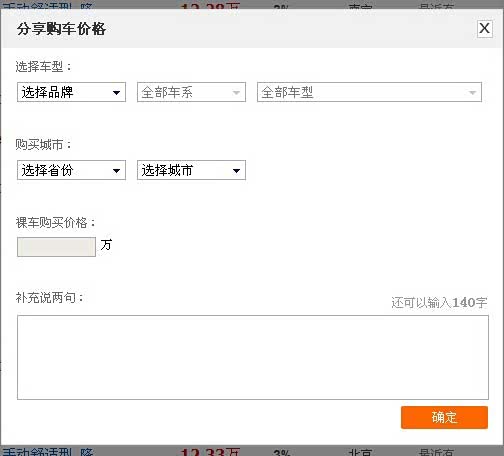Viewport: 504px width, 456px height.
Task: Open the 选择品牌 brand dropdown
Action: tap(71, 92)
